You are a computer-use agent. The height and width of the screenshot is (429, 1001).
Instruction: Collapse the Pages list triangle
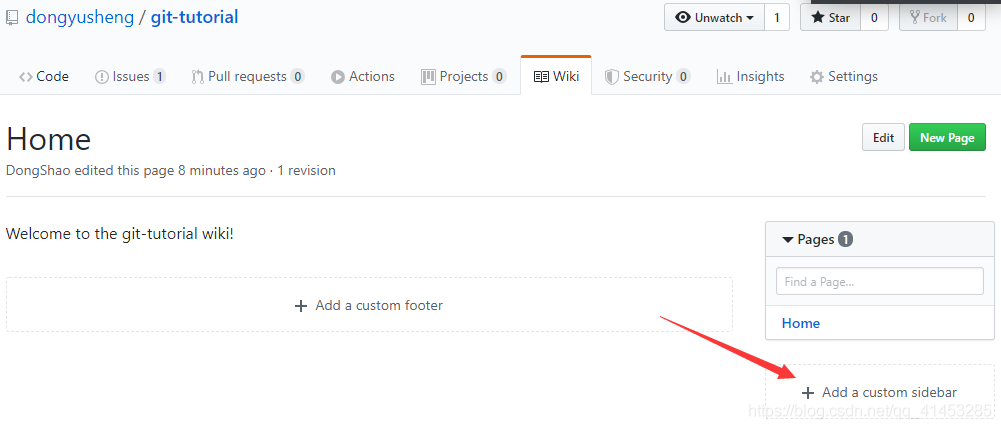point(788,240)
